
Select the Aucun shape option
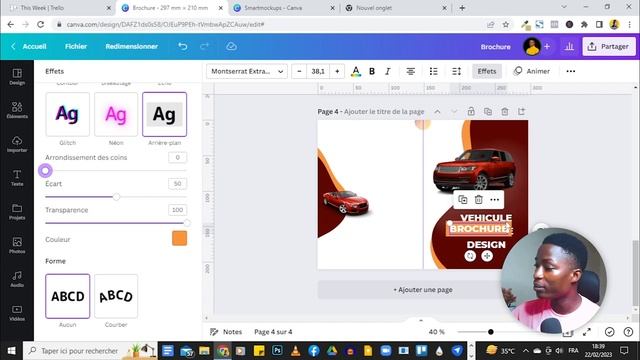[67, 296]
